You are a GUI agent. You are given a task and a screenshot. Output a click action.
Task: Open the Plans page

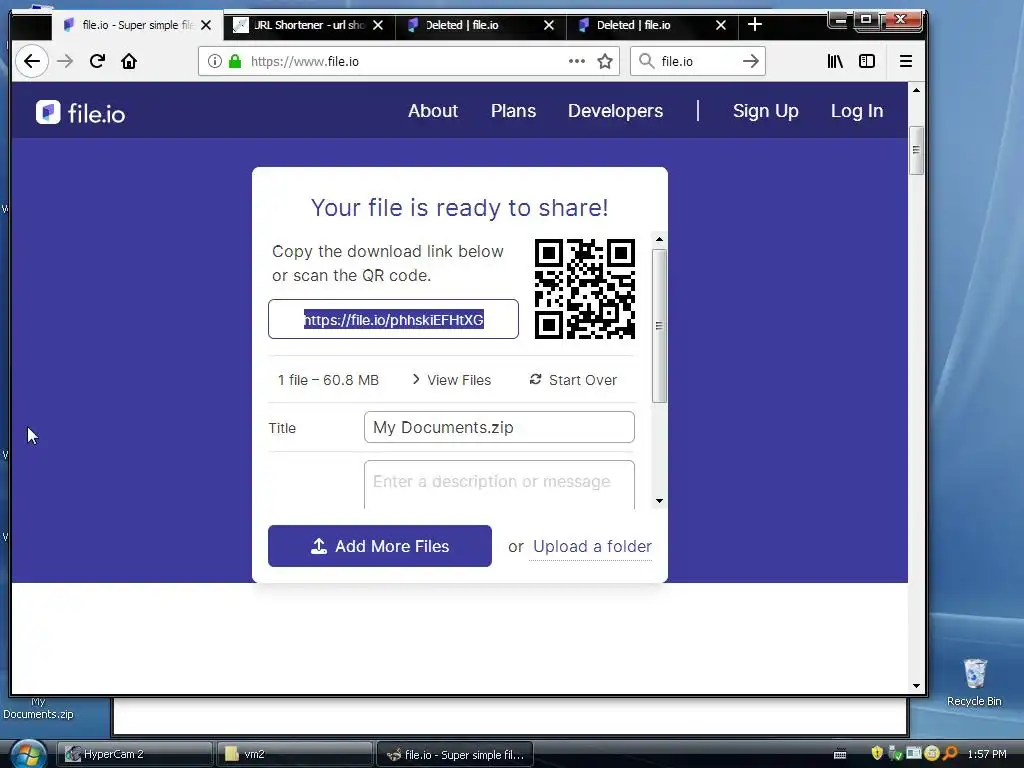[x=513, y=111]
